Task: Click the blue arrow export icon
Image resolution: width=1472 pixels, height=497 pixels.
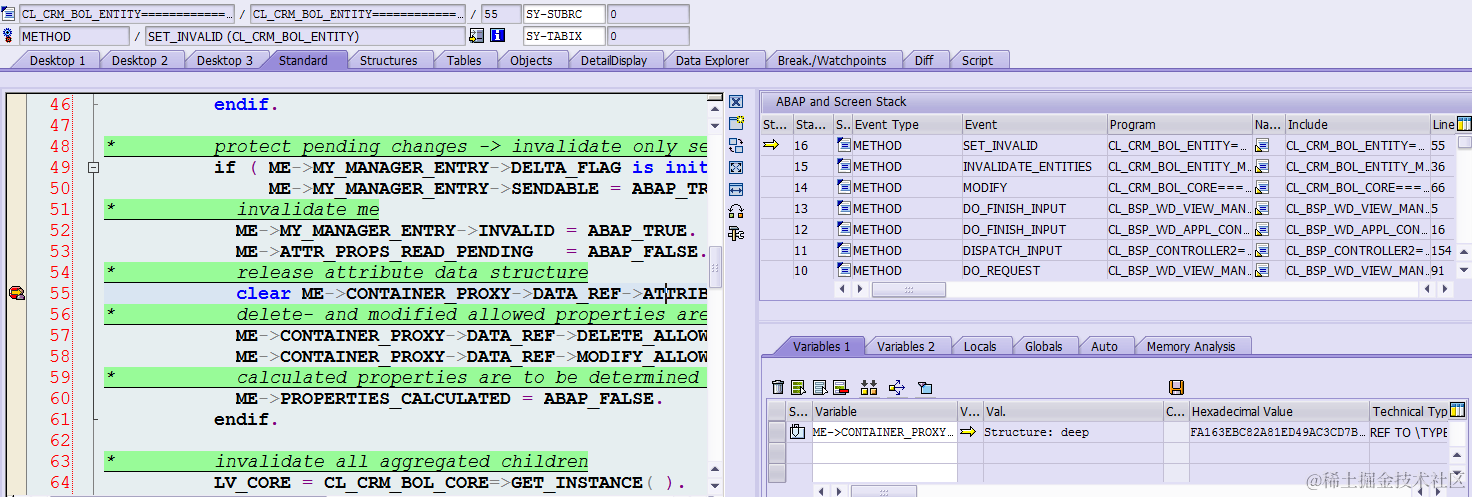Action: pos(896,387)
